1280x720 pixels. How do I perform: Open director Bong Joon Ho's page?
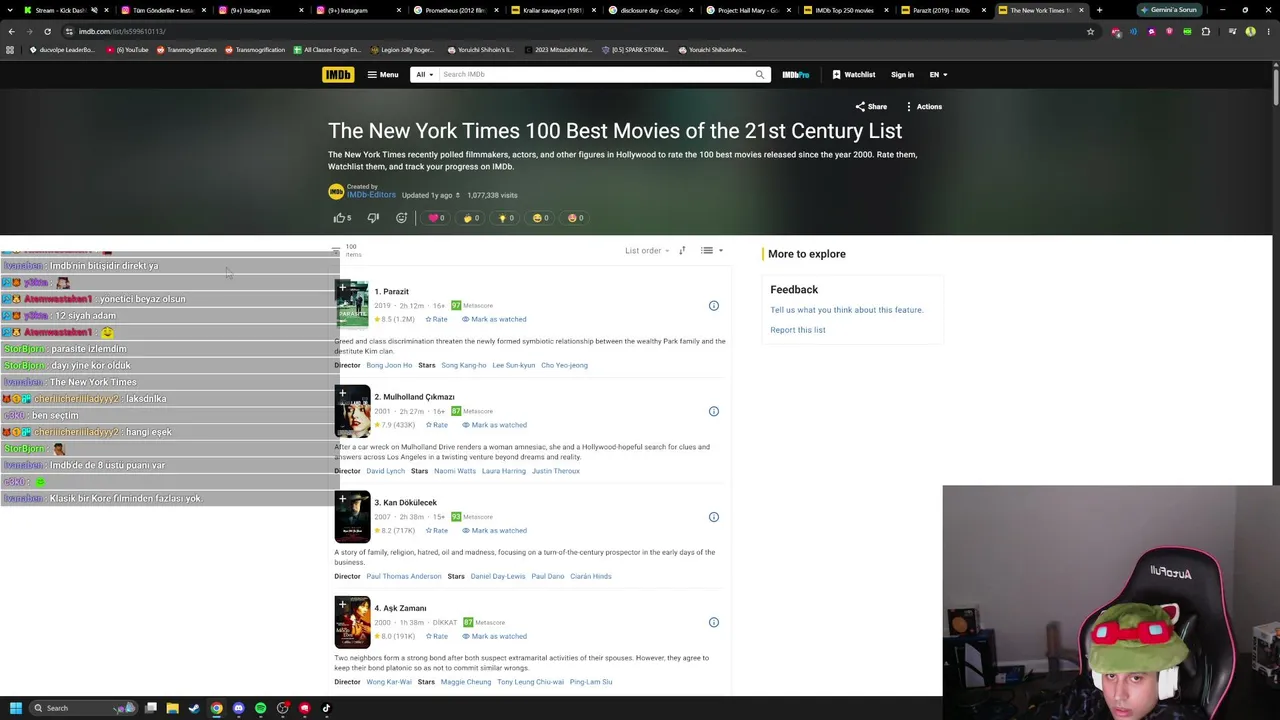click(x=389, y=365)
